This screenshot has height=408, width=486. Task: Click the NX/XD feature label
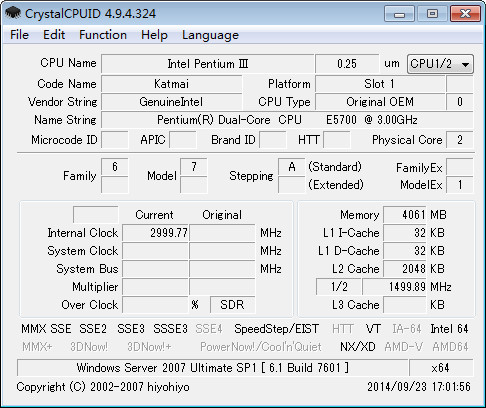point(358,347)
